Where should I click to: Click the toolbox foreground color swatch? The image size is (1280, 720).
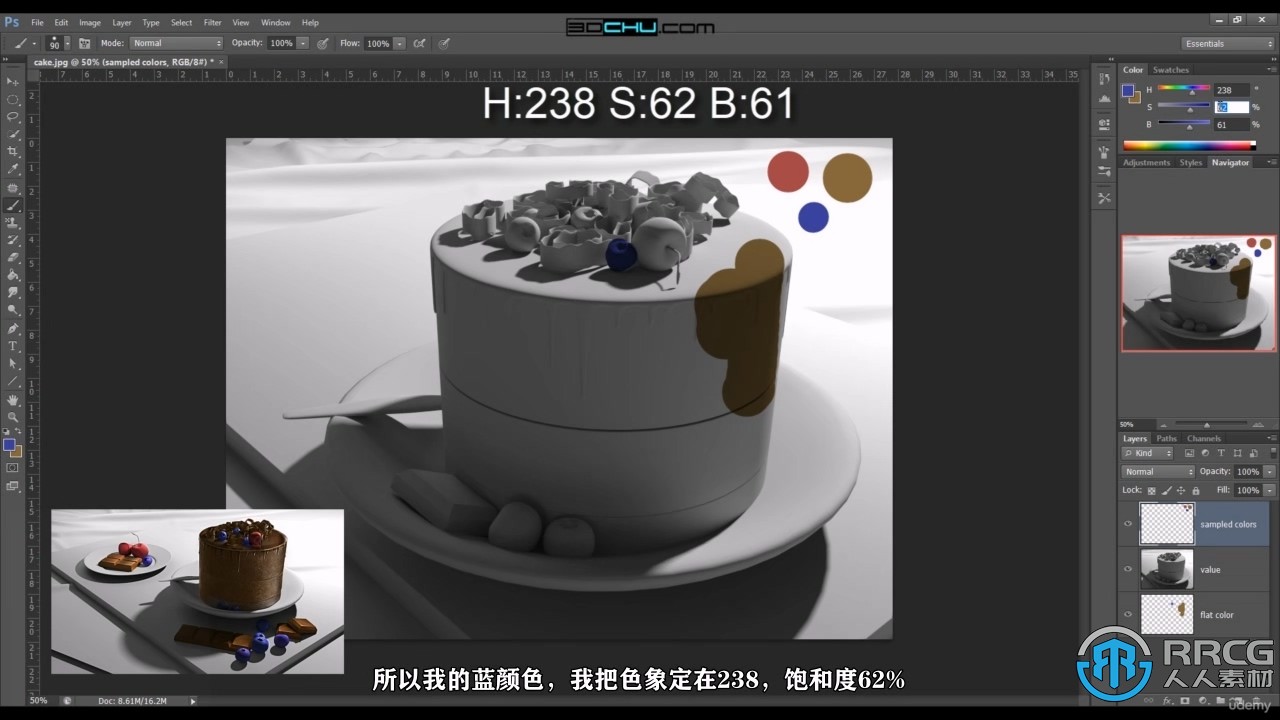[9, 444]
